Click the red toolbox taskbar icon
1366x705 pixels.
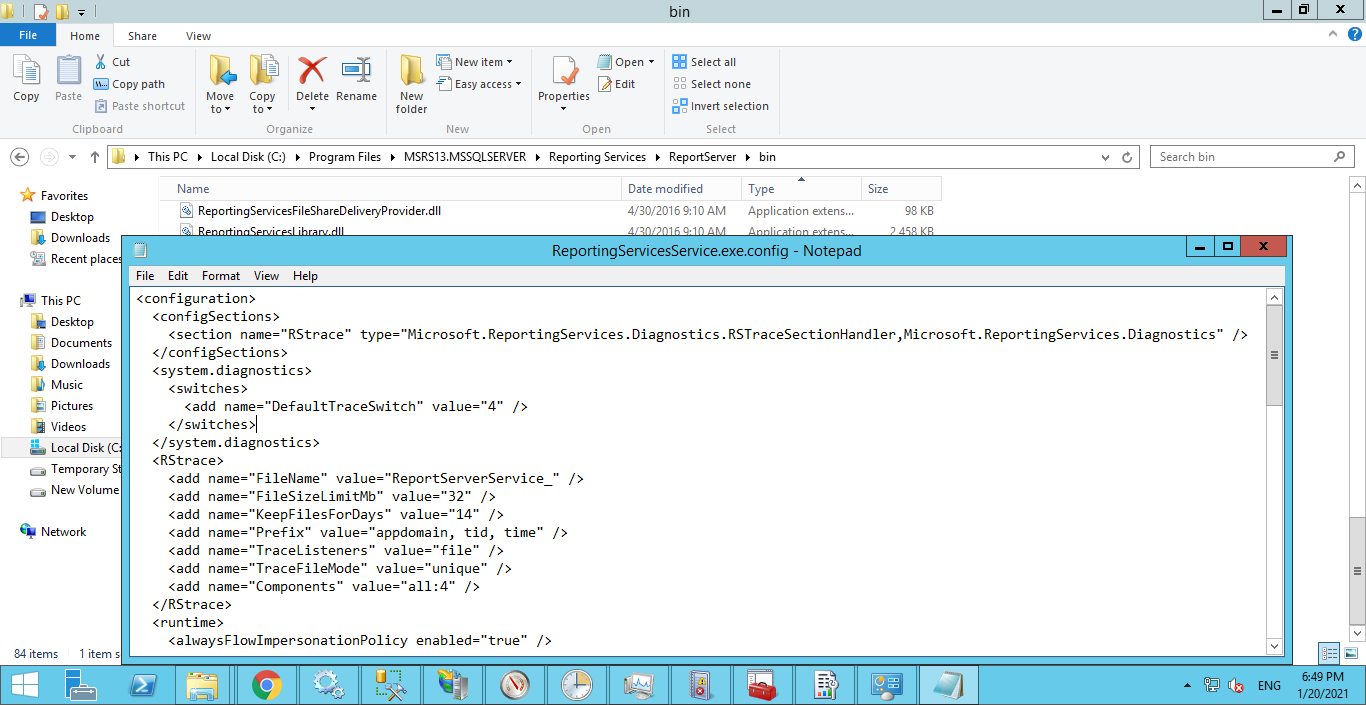pyautogui.click(x=762, y=685)
